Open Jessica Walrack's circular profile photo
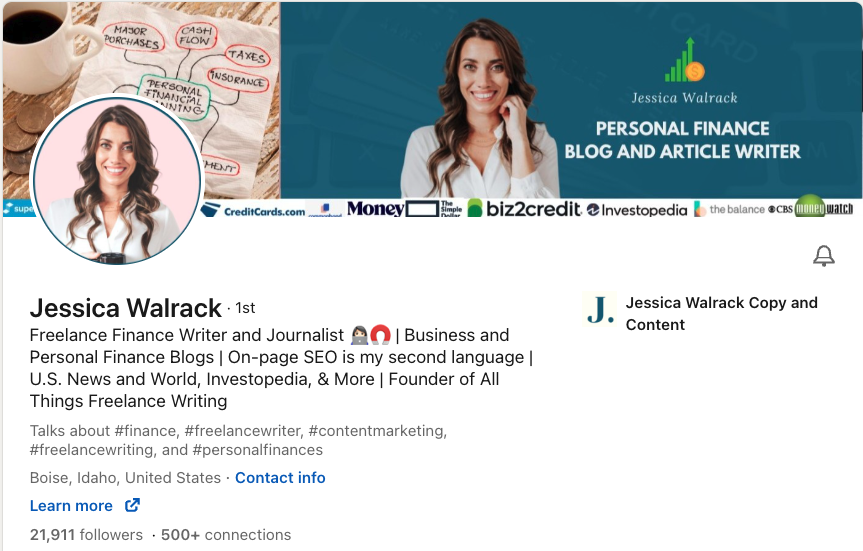Image resolution: width=863 pixels, height=551 pixels. tap(117, 179)
